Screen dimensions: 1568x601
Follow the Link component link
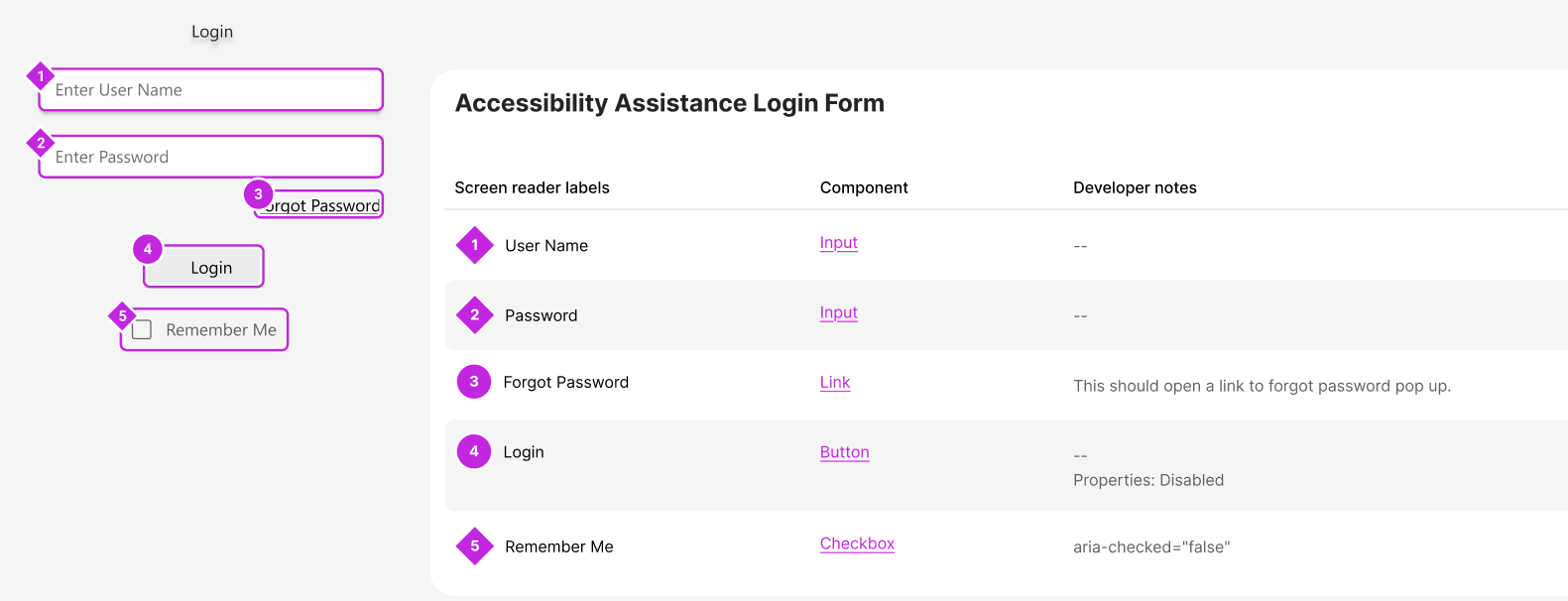coord(835,383)
